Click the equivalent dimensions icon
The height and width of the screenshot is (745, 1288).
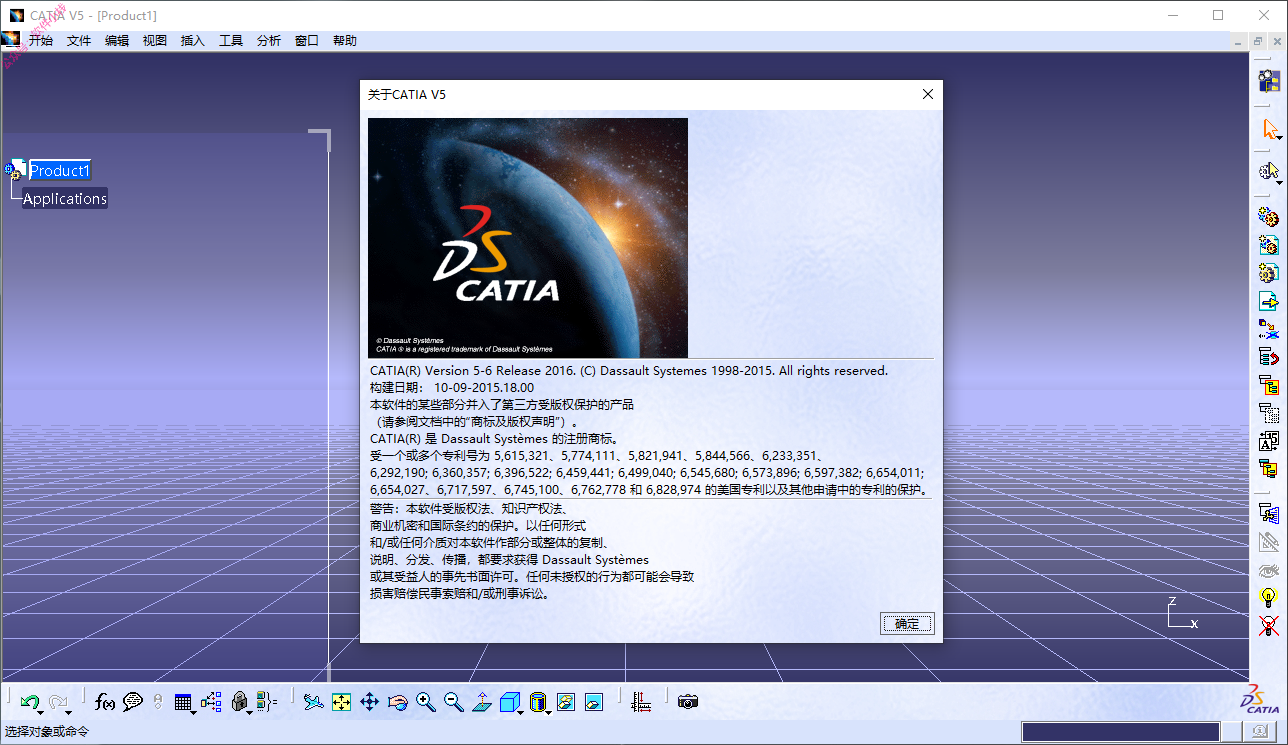[267, 702]
